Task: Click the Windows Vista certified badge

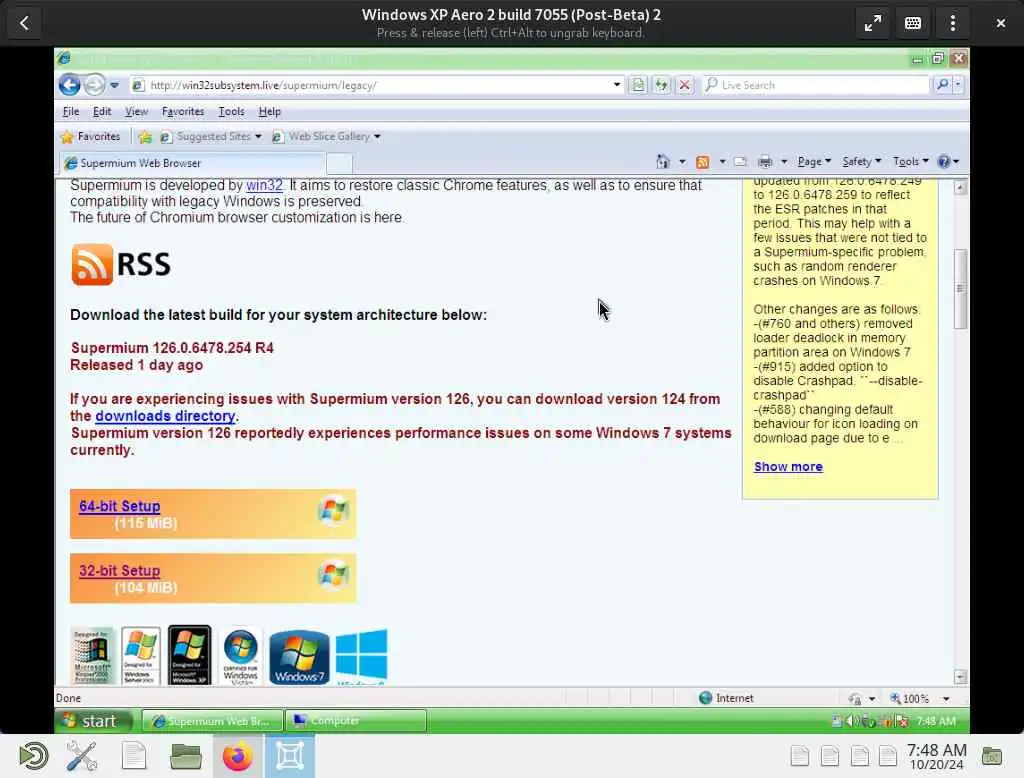Action: coord(240,656)
